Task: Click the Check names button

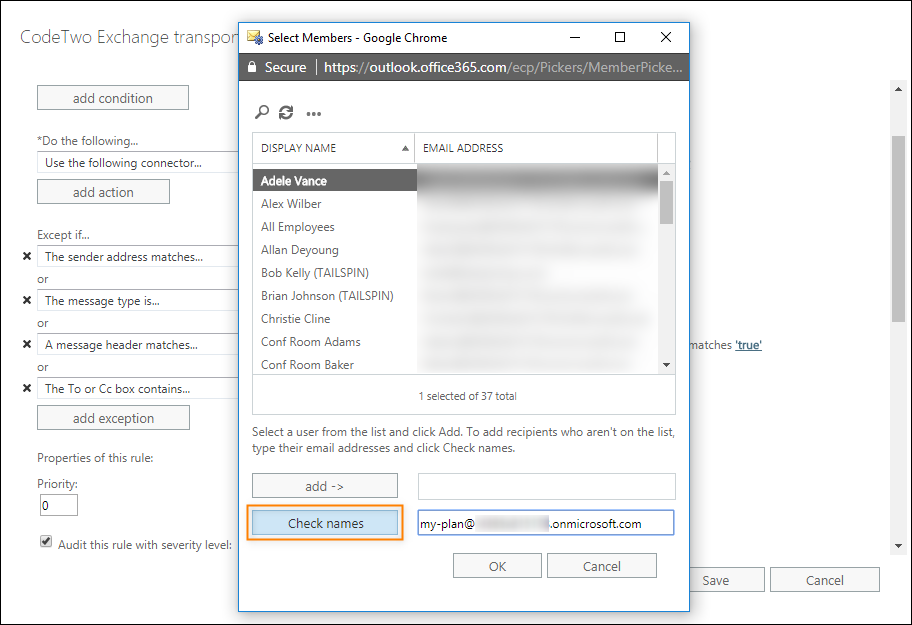Action: tap(324, 522)
